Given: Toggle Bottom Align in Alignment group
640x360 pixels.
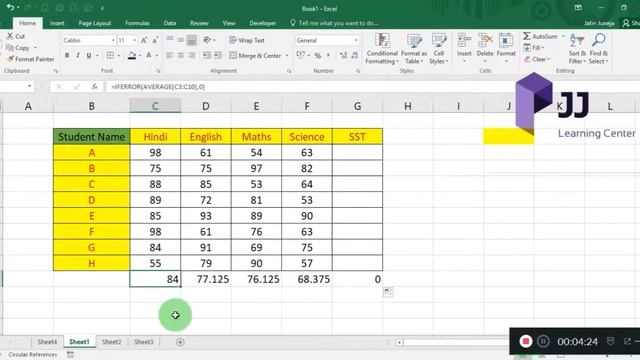Looking at the screenshot, I should coord(191,40).
